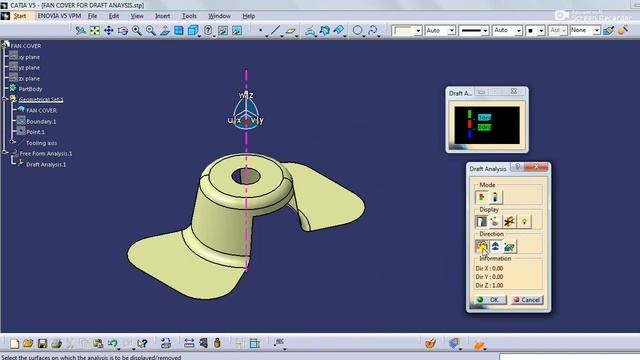Open the Help menu

(x=249, y=16)
